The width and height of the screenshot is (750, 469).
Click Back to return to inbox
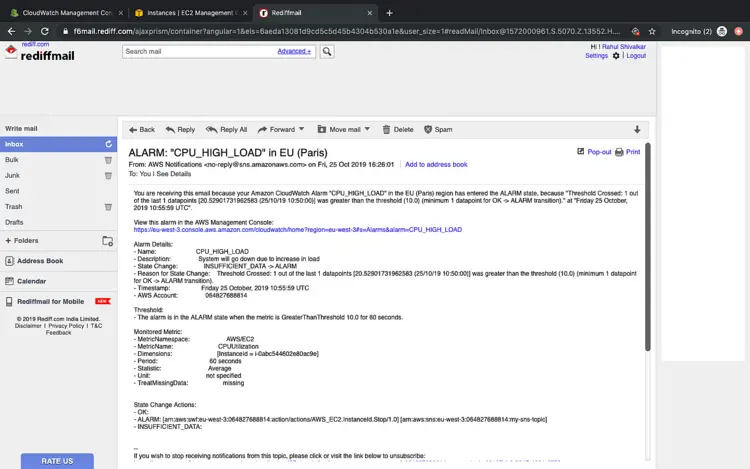point(142,130)
